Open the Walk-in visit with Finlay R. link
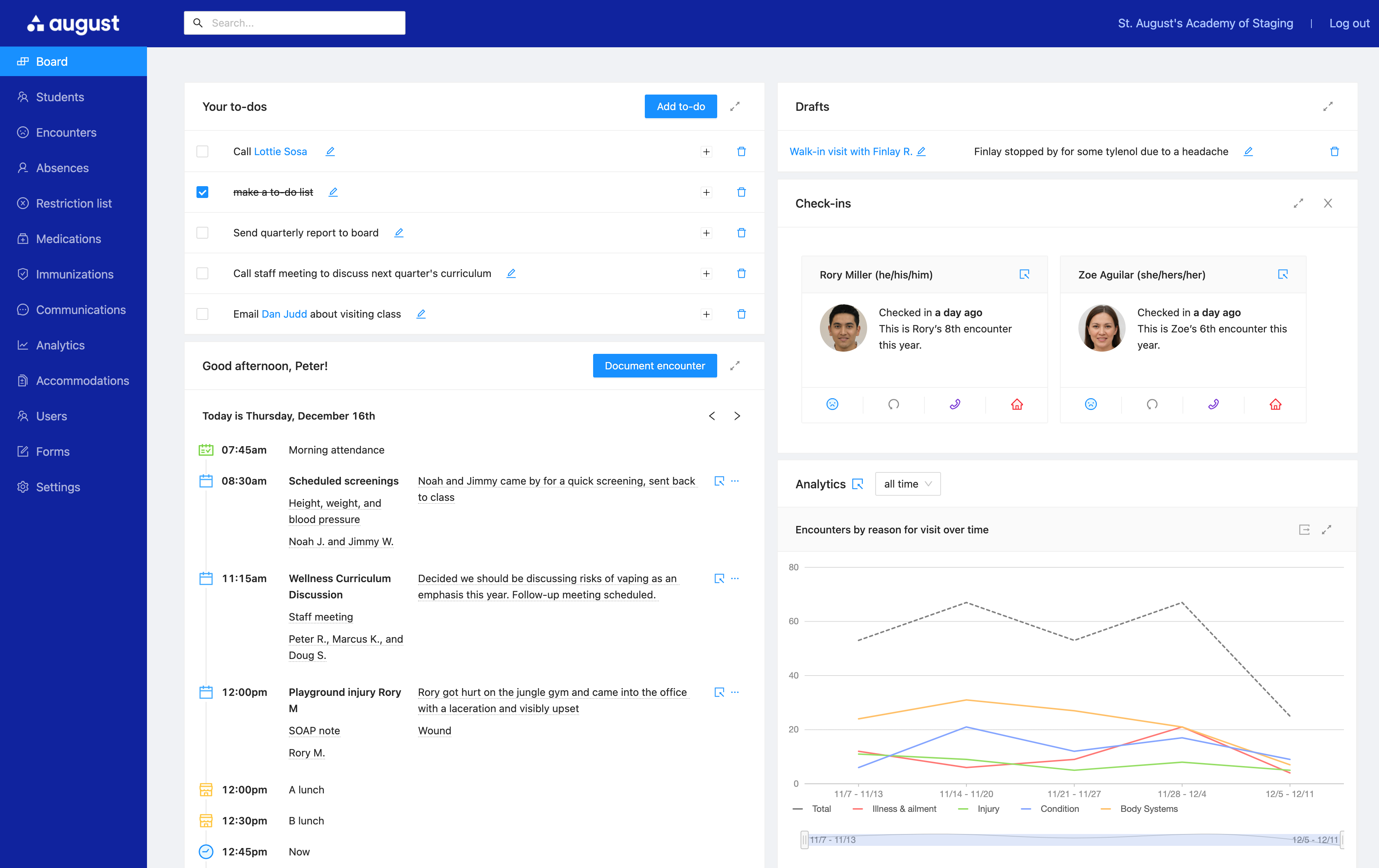 coord(850,151)
